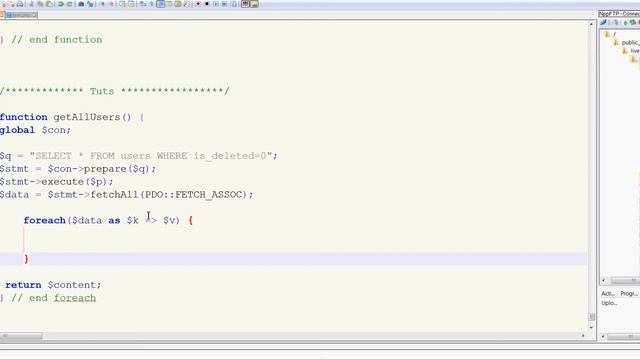Viewport: 640px width, 360px height.
Task: Toggle synchronized horizontal scrolling icon
Action: tap(131, 4)
